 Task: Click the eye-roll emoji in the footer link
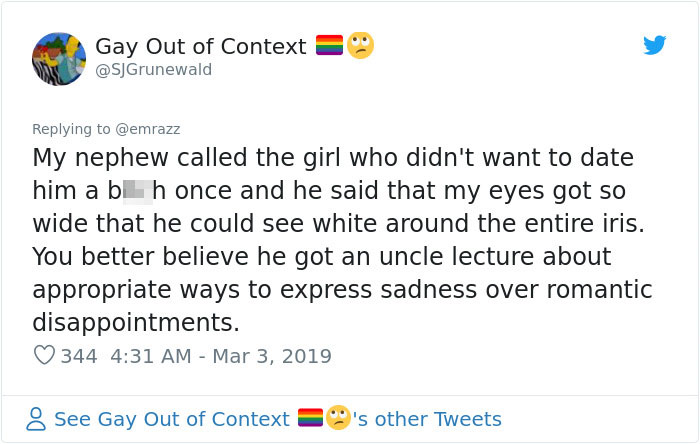click(338, 418)
